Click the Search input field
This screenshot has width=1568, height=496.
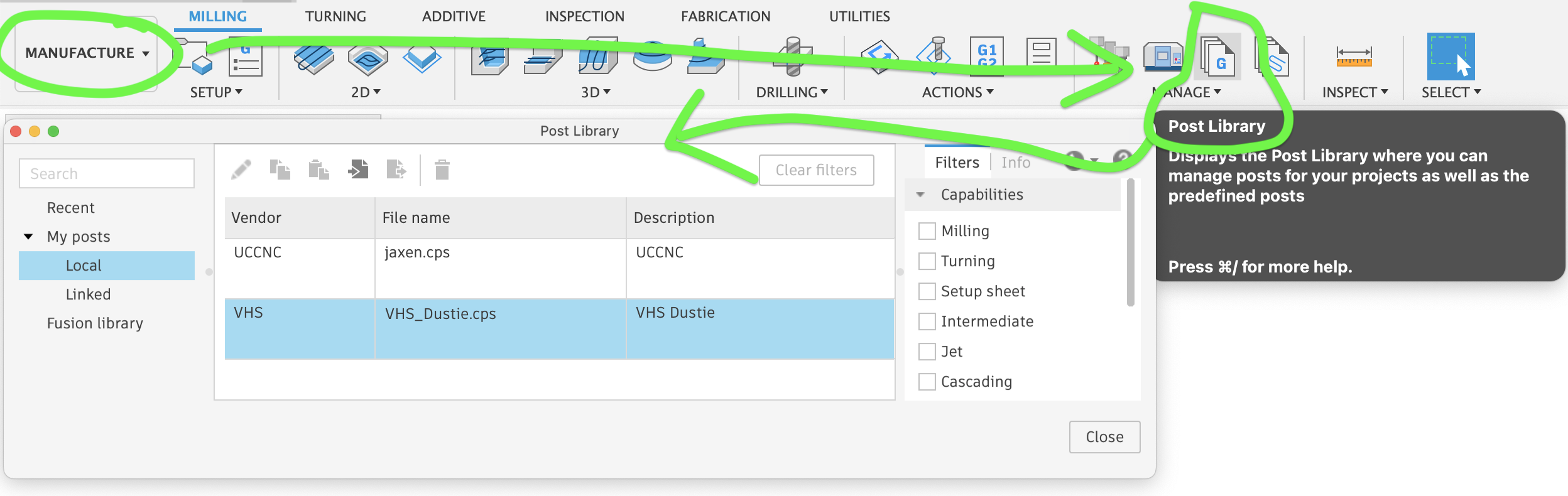click(107, 173)
